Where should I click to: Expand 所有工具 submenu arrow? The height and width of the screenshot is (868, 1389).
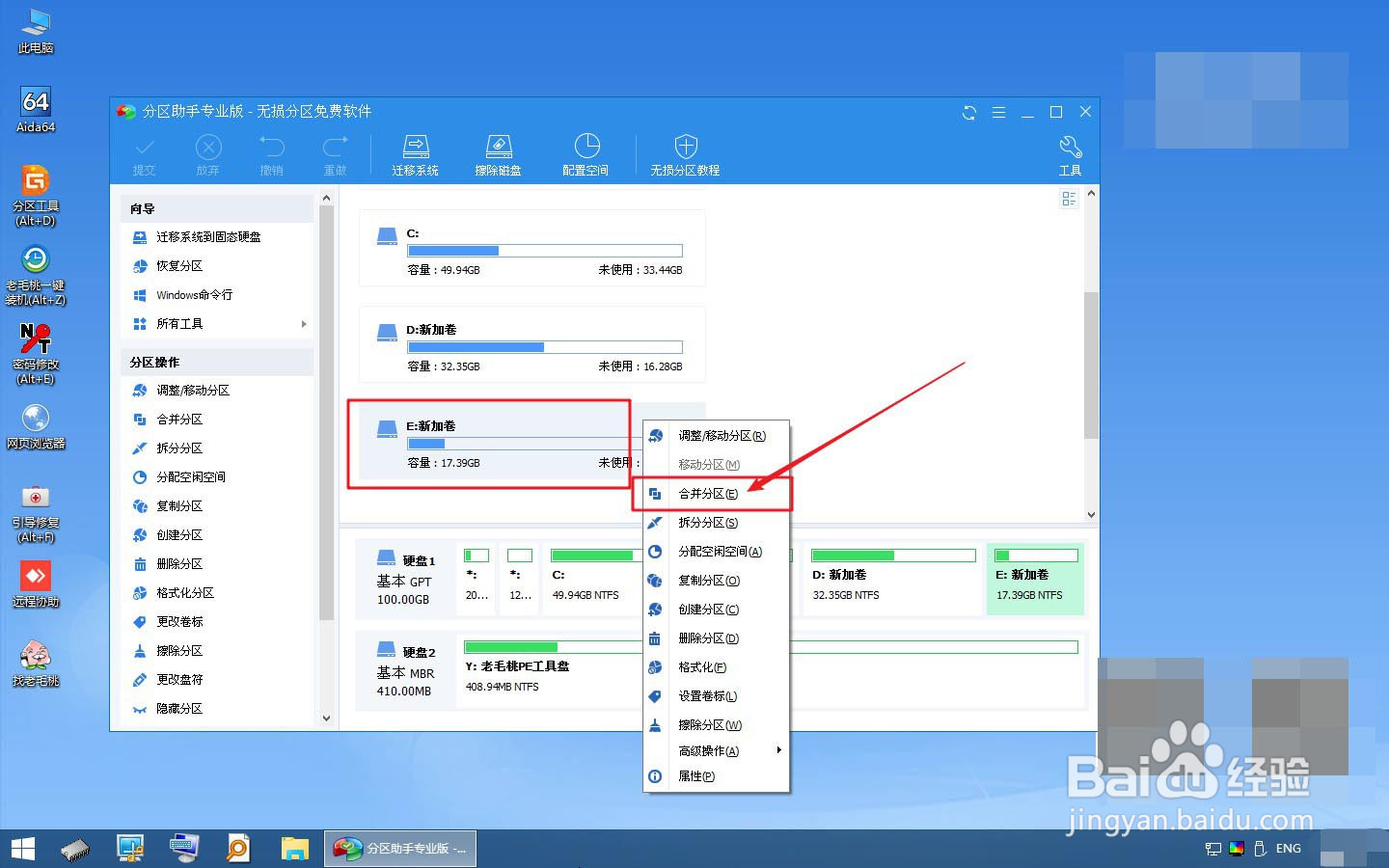click(x=304, y=324)
